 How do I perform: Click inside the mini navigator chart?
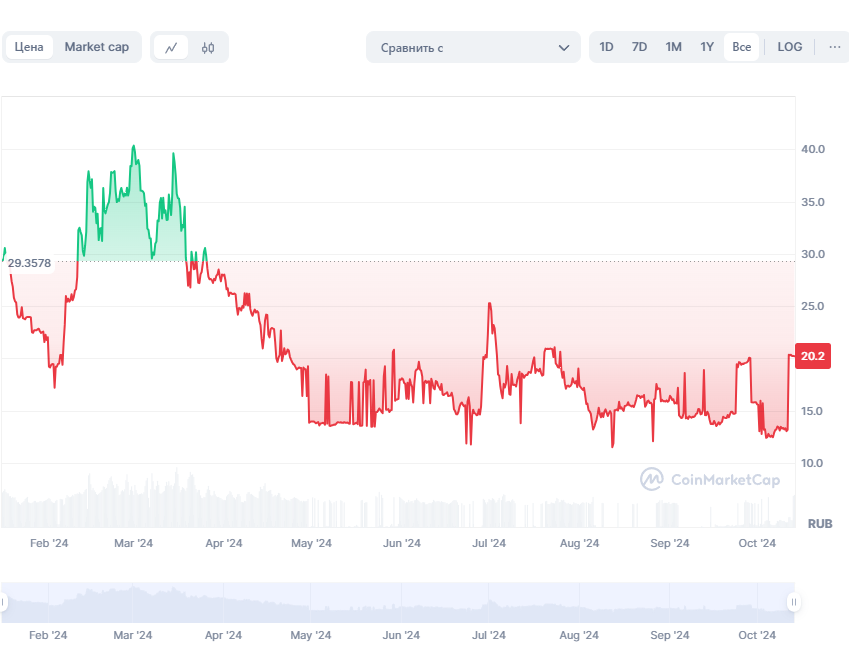(x=400, y=602)
